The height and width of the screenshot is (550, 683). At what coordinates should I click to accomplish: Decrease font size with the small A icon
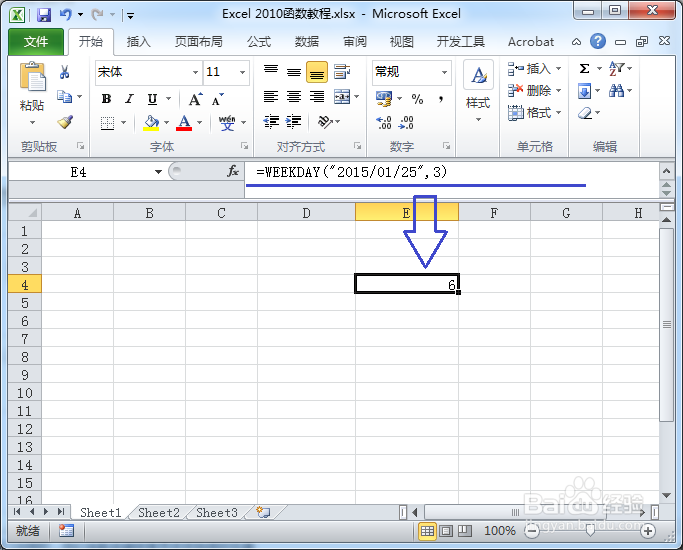click(217, 99)
